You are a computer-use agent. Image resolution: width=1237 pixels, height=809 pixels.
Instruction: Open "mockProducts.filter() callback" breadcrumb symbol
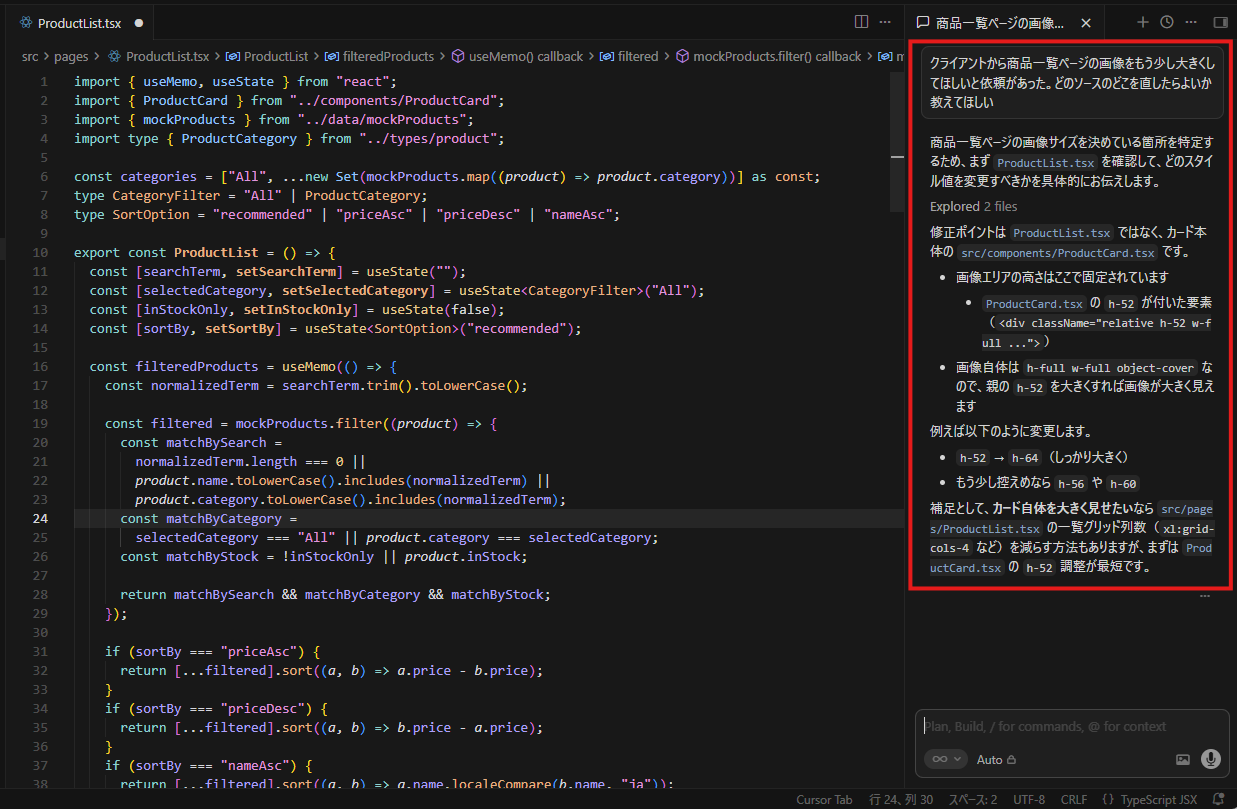click(769, 56)
